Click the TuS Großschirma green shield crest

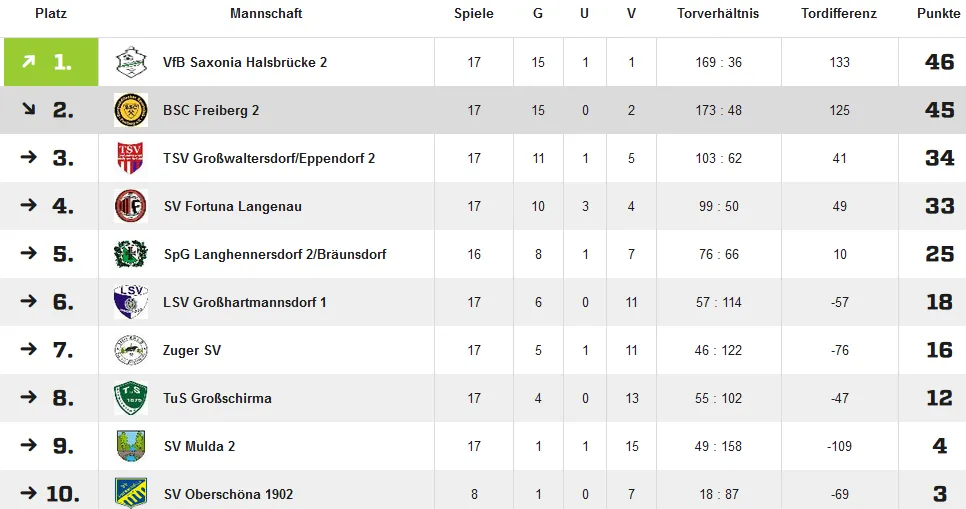pos(131,398)
